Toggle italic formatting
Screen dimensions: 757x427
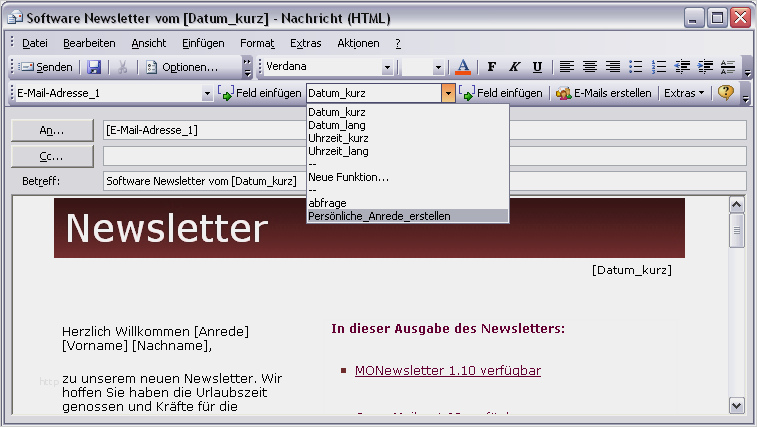pyautogui.click(x=514, y=67)
